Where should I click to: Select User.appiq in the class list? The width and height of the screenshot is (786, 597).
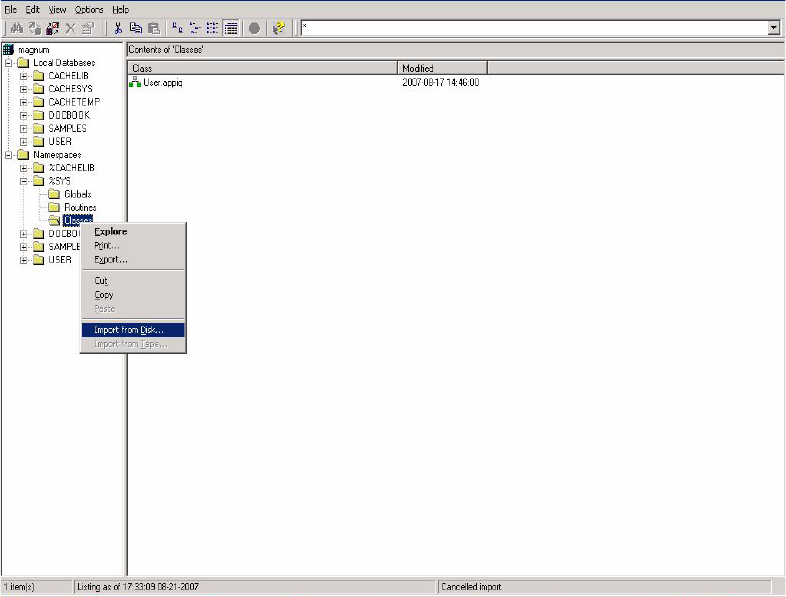pyautogui.click(x=162, y=82)
